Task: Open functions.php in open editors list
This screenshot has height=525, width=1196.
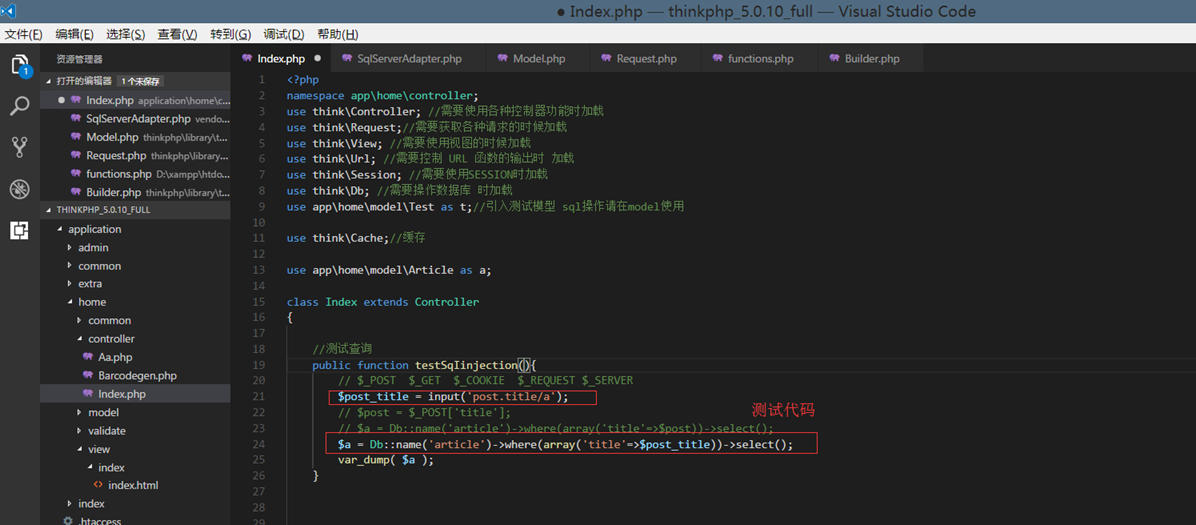Action: 135,173
